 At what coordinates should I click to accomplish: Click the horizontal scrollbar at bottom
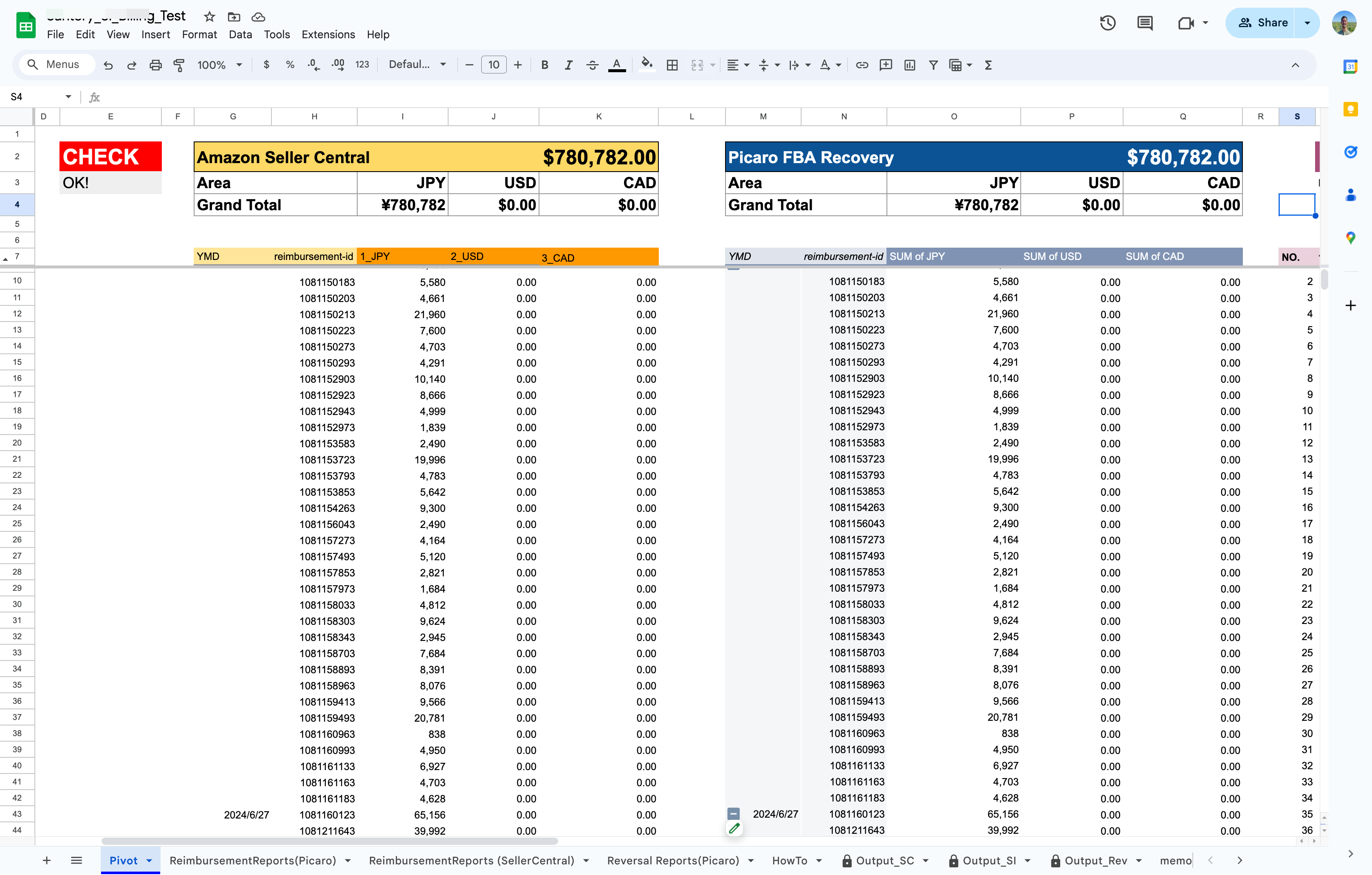pyautogui.click(x=329, y=841)
